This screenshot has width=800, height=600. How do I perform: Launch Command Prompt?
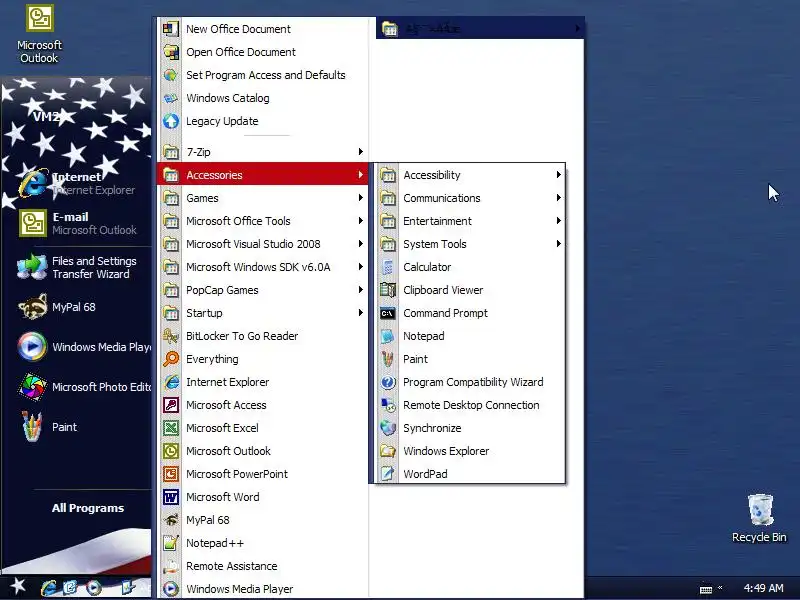(x=470, y=313)
